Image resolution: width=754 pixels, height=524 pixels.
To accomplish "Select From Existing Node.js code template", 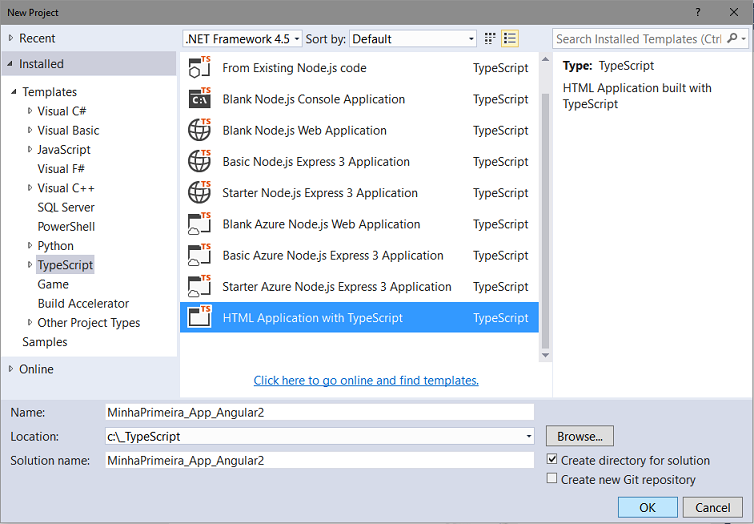I will point(359,68).
